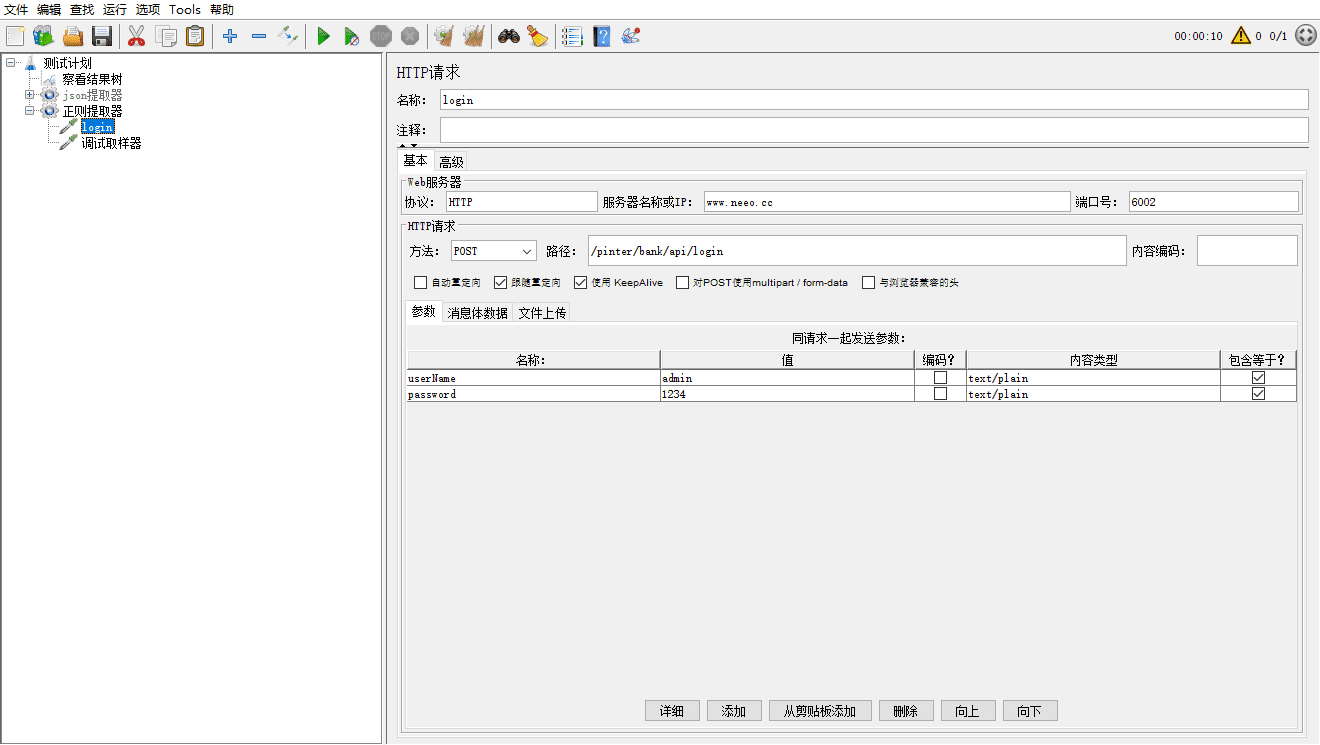Click the thread status circle icon at top right
Image resolution: width=1320 pixels, height=745 pixels.
click(1306, 36)
